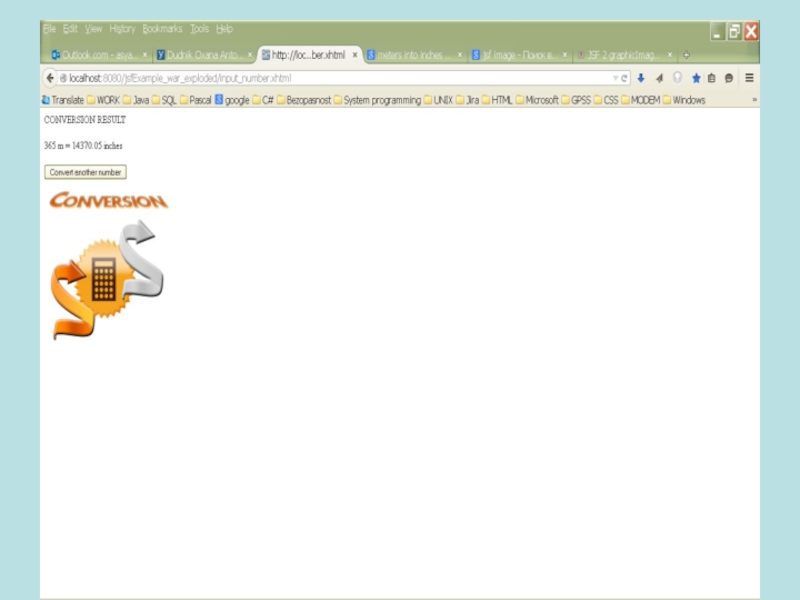
Task: Click the reload page icon in address bar
Action: click(x=624, y=78)
